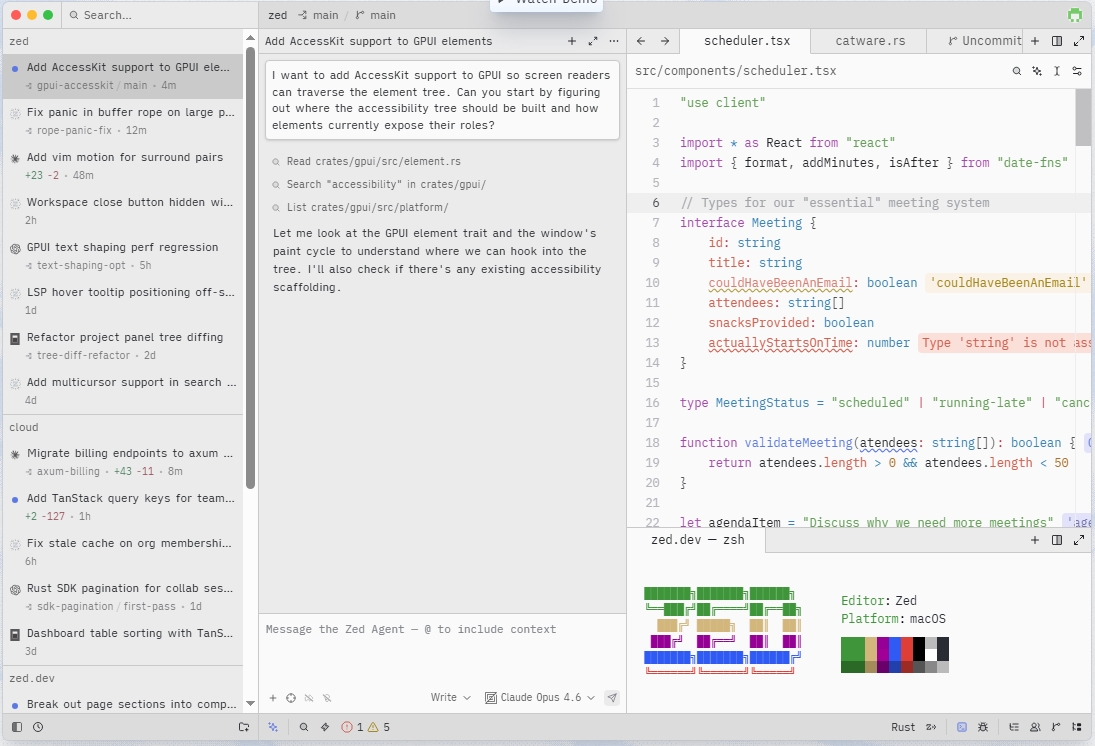Toggle the agent sparkle icon in status bar
This screenshot has width=1095, height=746.
pyautogui.click(x=273, y=727)
